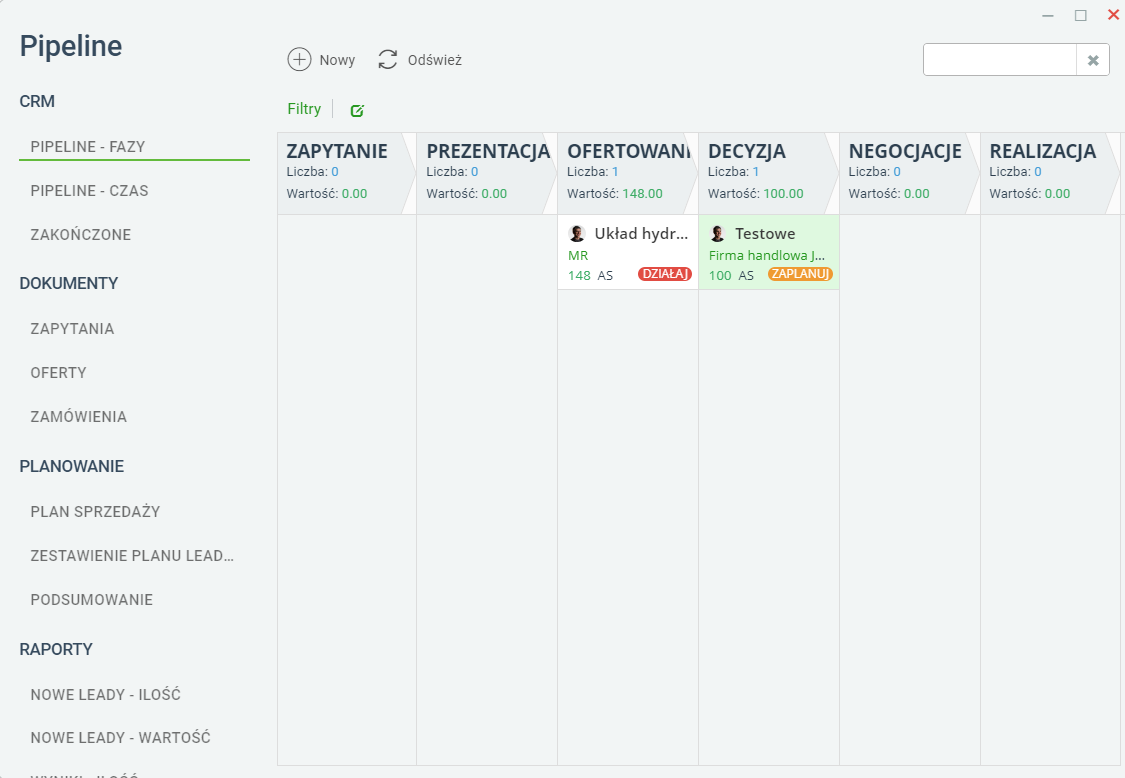This screenshot has height=778, width=1125.
Task: Select PIPELINE - CZAS in sidebar
Action: click(90, 191)
